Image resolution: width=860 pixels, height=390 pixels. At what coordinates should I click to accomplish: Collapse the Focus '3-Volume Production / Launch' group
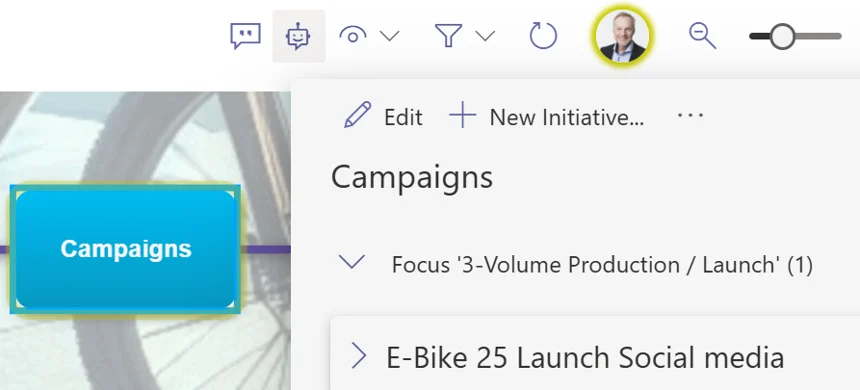[352, 262]
